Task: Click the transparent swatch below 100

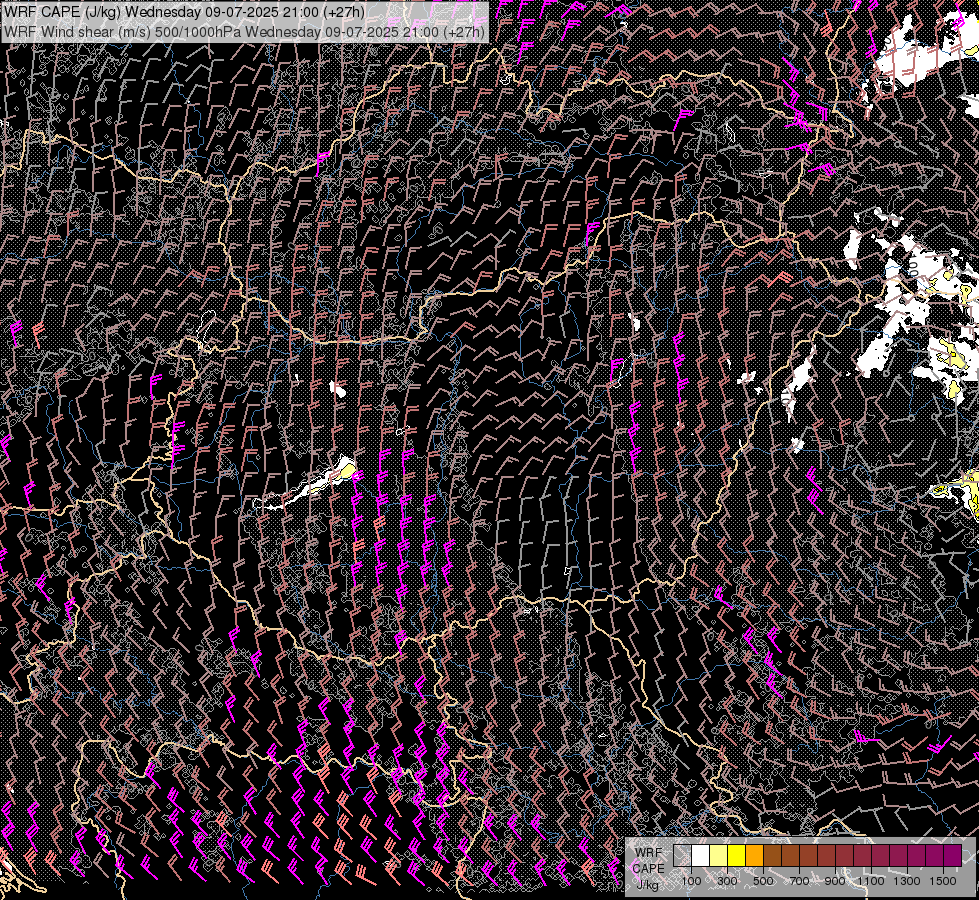Action: (682, 856)
